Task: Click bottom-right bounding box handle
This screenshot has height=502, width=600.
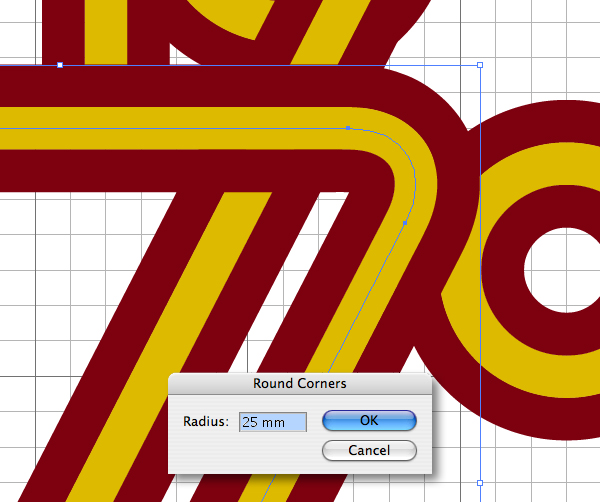Action: 480,483
